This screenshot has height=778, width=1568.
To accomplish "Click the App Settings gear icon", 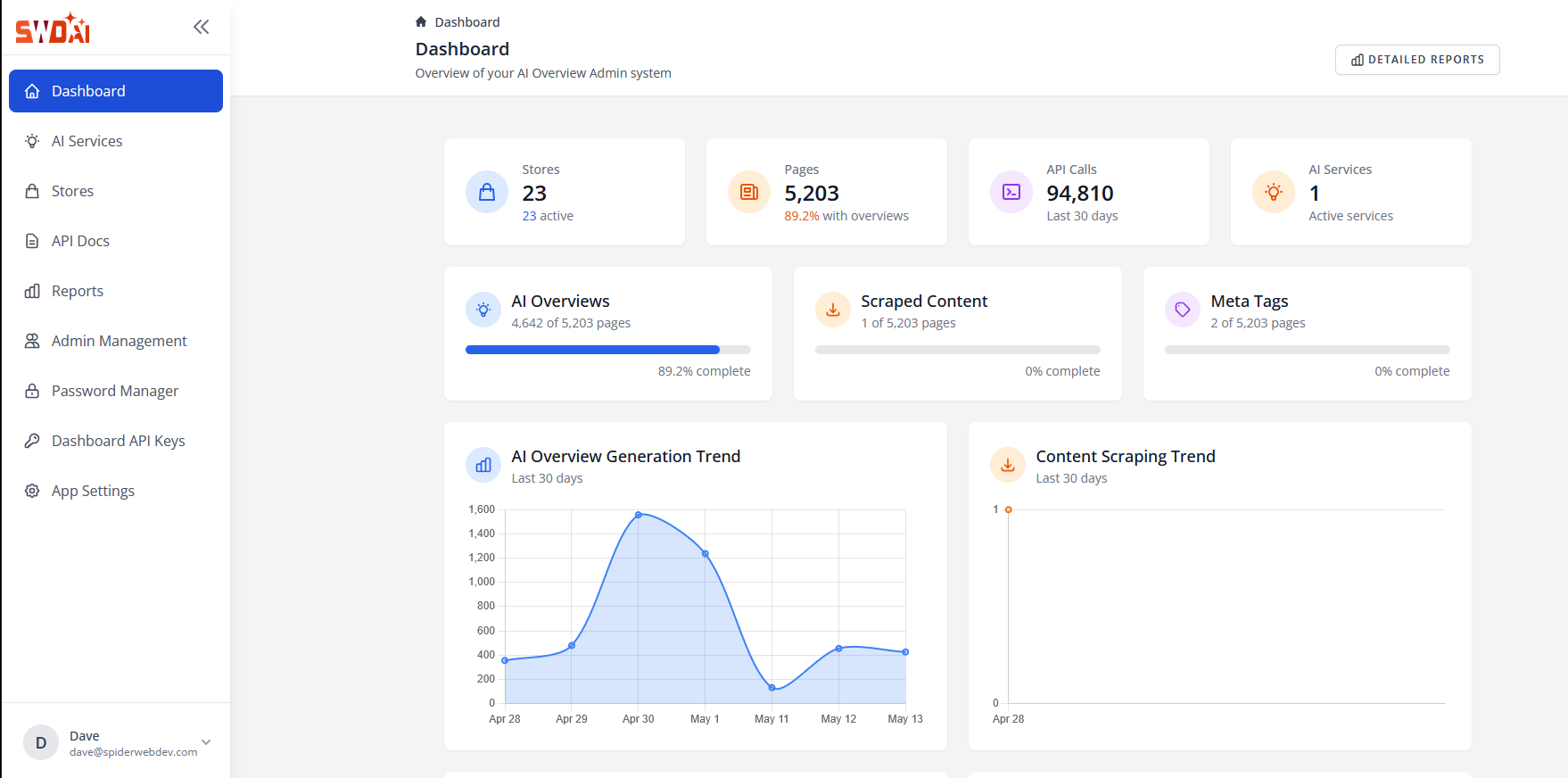I will [32, 491].
